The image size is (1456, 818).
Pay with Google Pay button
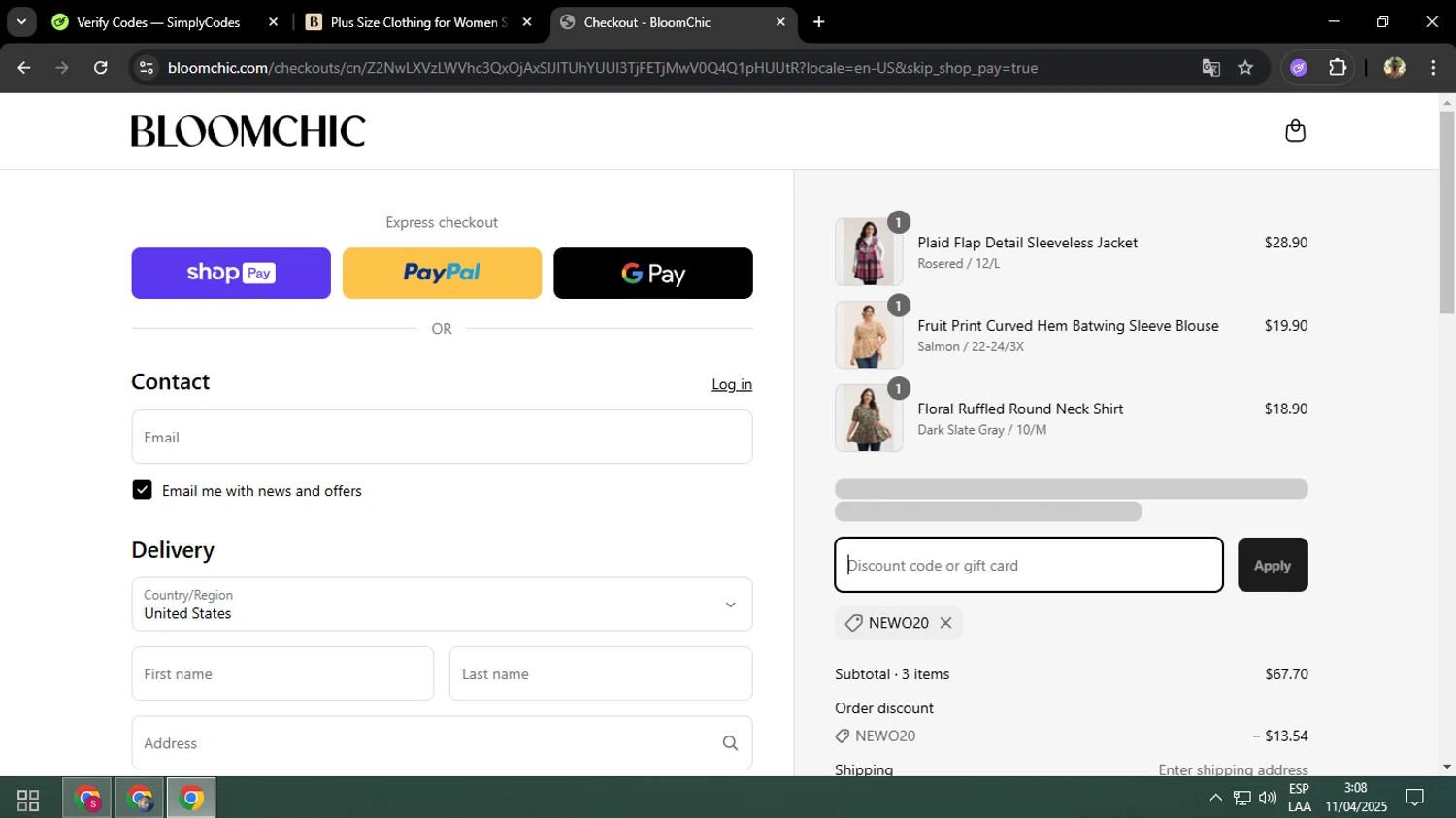653,273
